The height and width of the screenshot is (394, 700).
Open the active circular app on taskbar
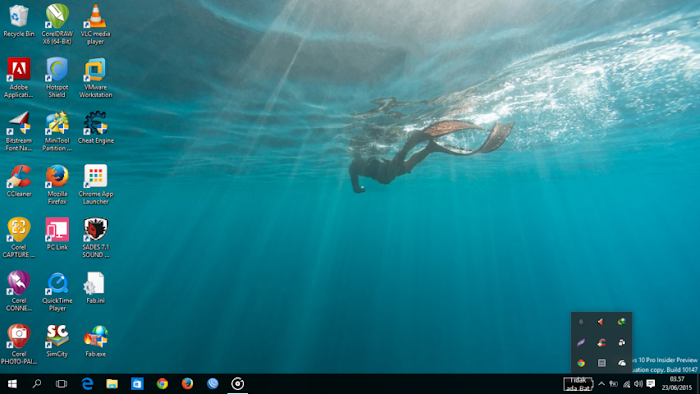[x=238, y=384]
